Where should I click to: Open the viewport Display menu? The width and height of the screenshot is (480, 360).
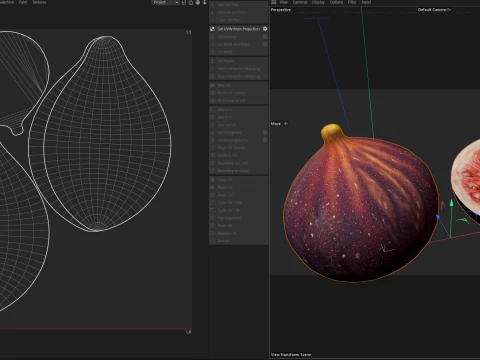(318, 2)
